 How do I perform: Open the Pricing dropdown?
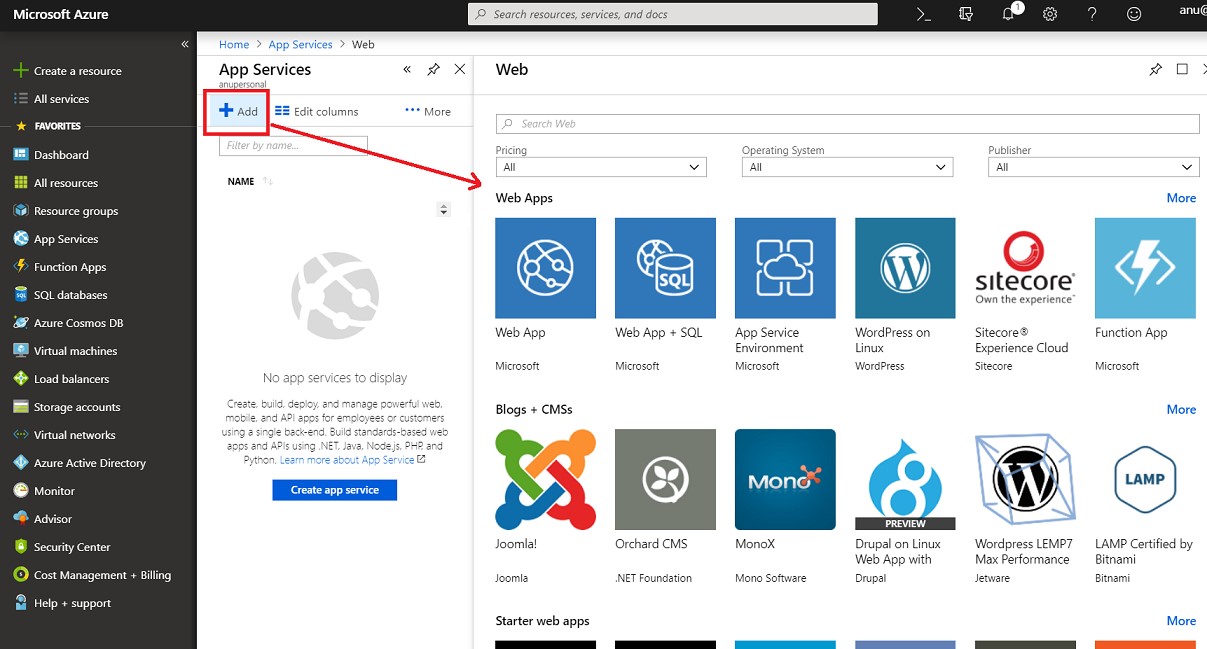pyautogui.click(x=601, y=167)
